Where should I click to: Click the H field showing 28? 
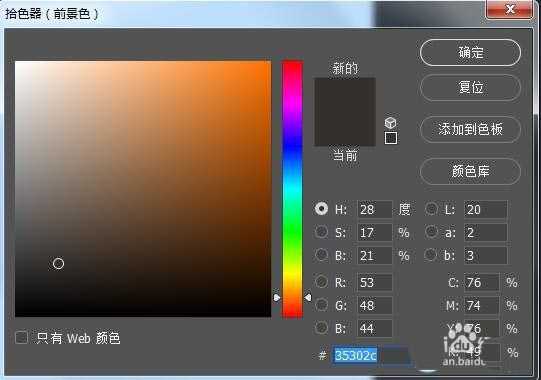point(374,209)
